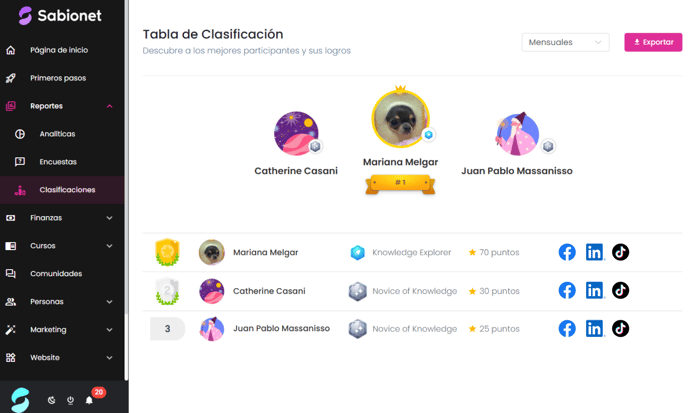Click Knowledge Explorer badge icon
Screen dimensions: 688x413
358,252
